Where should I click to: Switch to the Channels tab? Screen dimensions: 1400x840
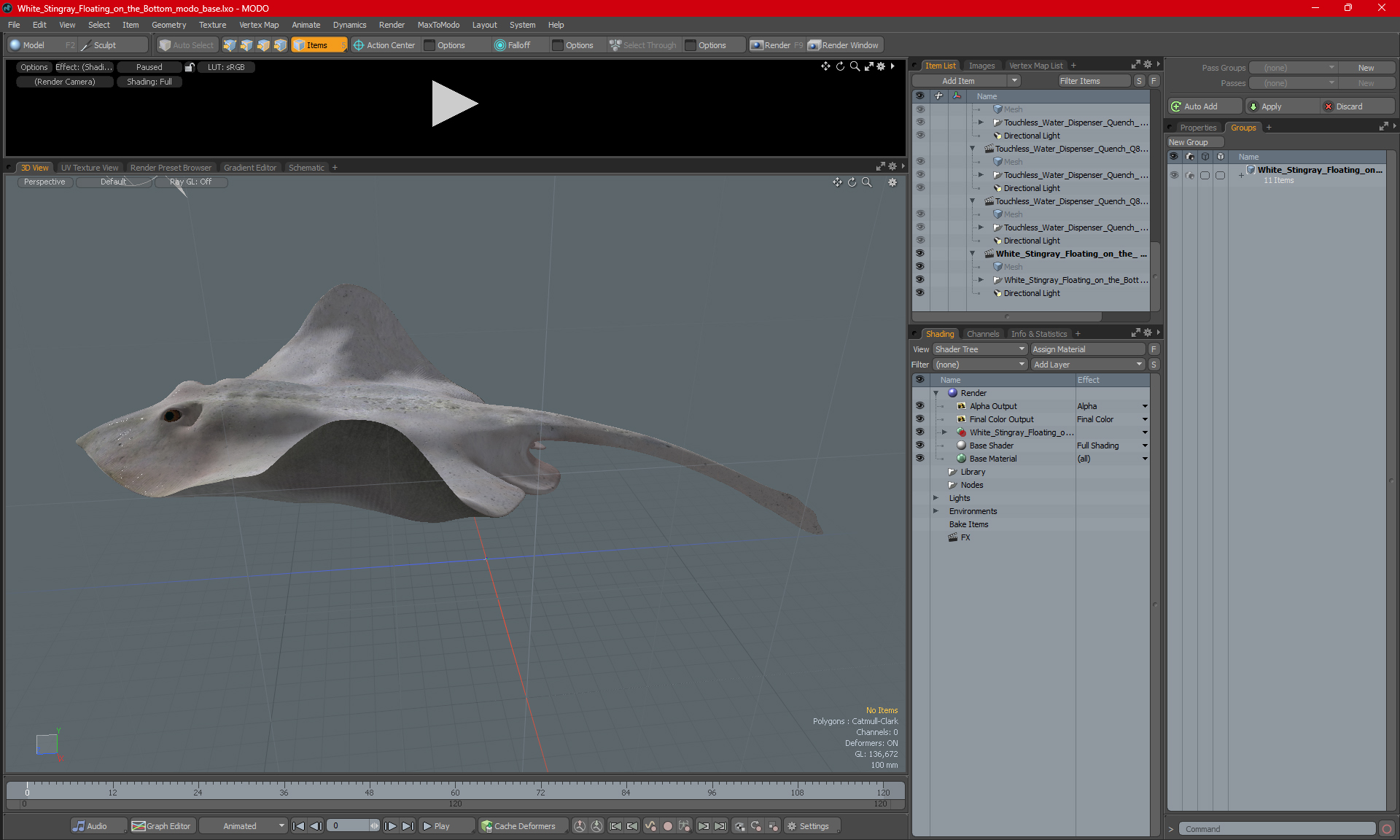[982, 334]
